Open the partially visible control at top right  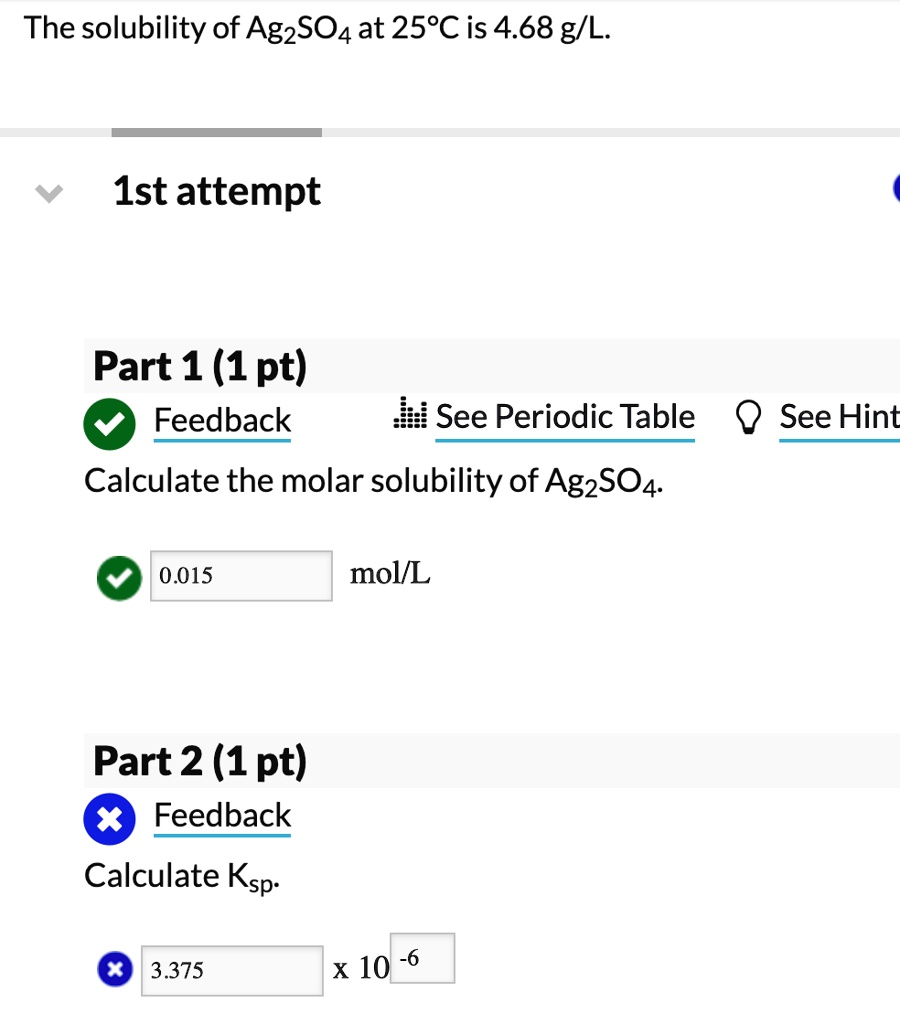coord(897,190)
